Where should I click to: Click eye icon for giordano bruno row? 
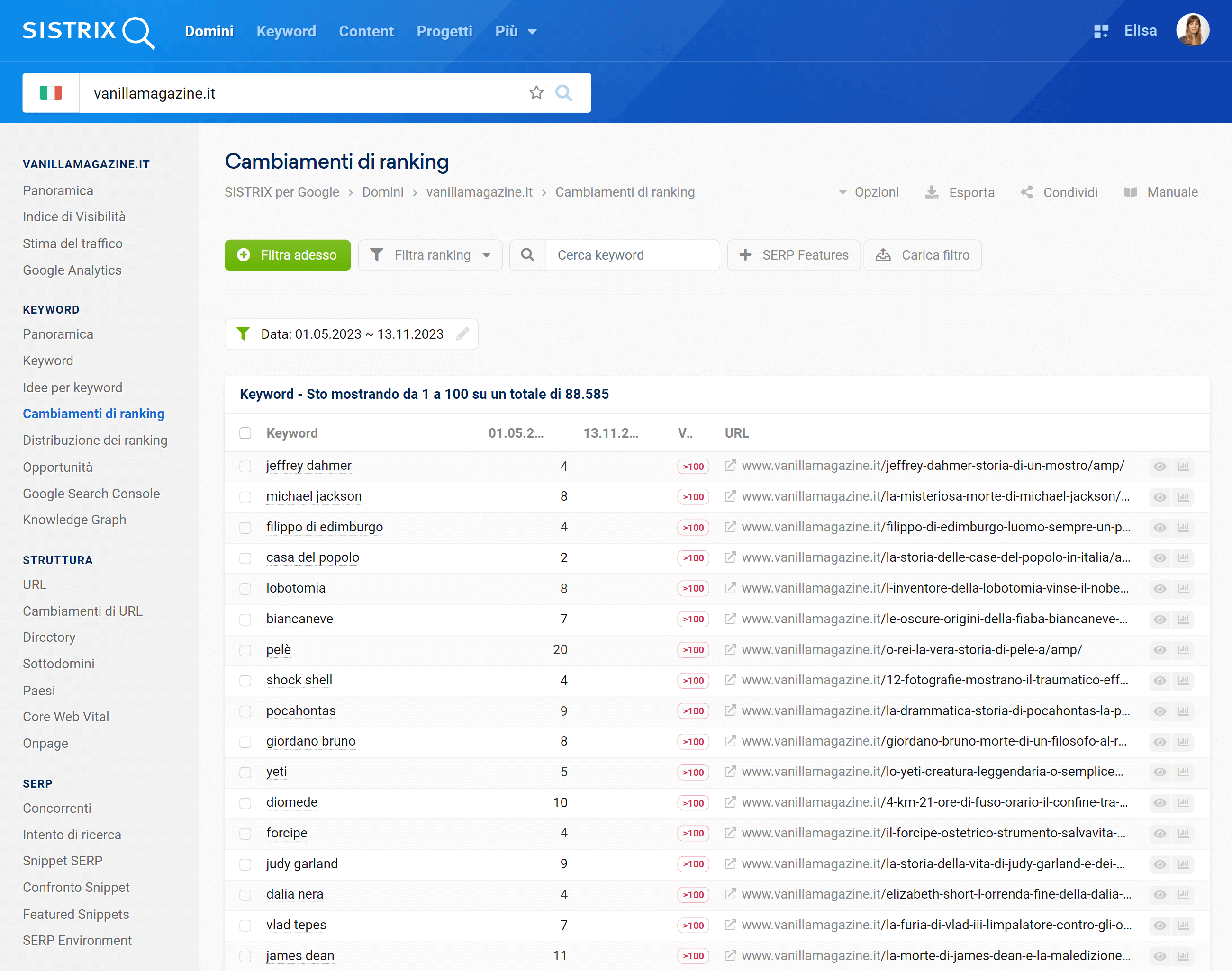click(x=1160, y=742)
